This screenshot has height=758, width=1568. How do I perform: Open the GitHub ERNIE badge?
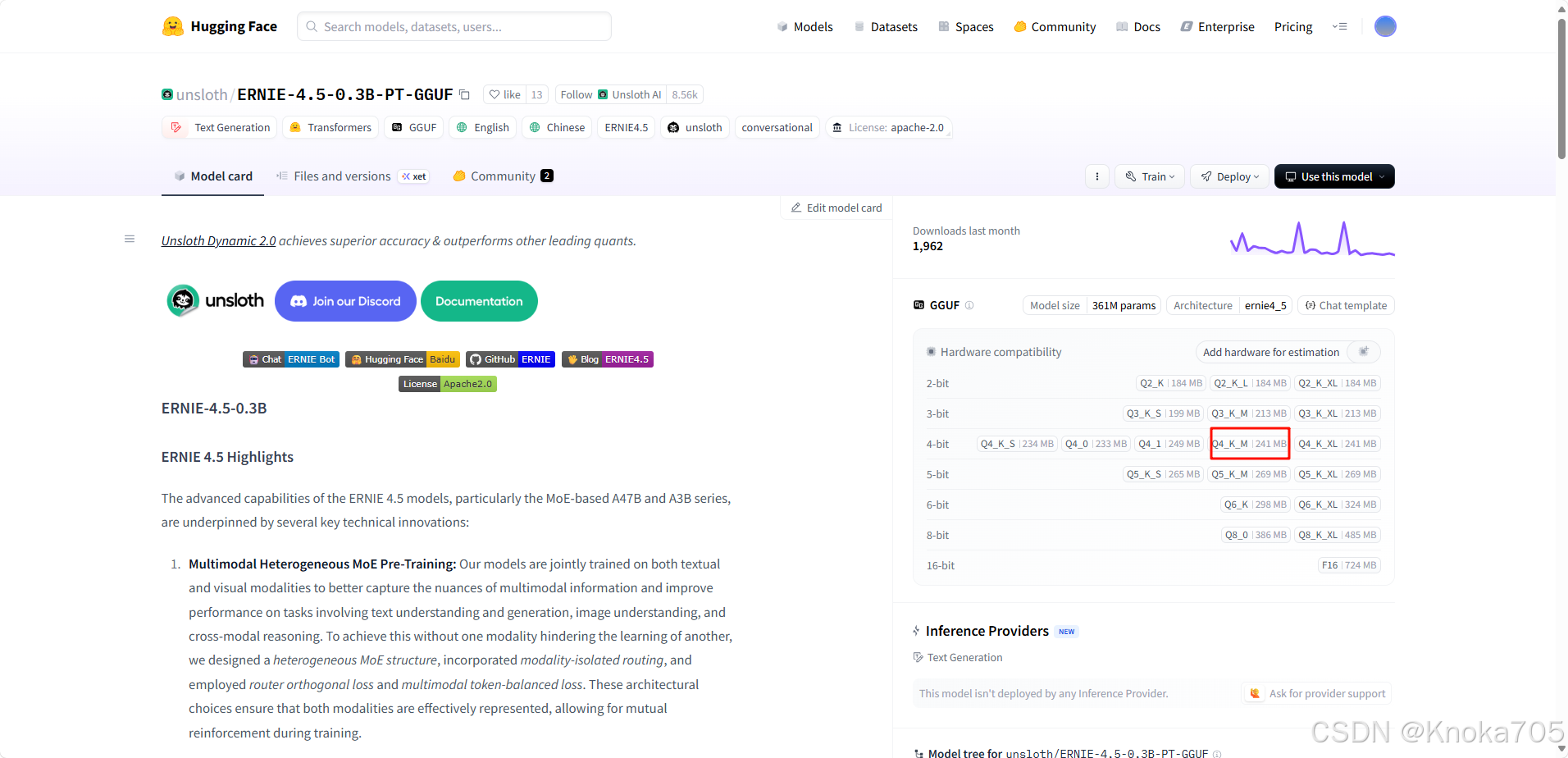511,359
